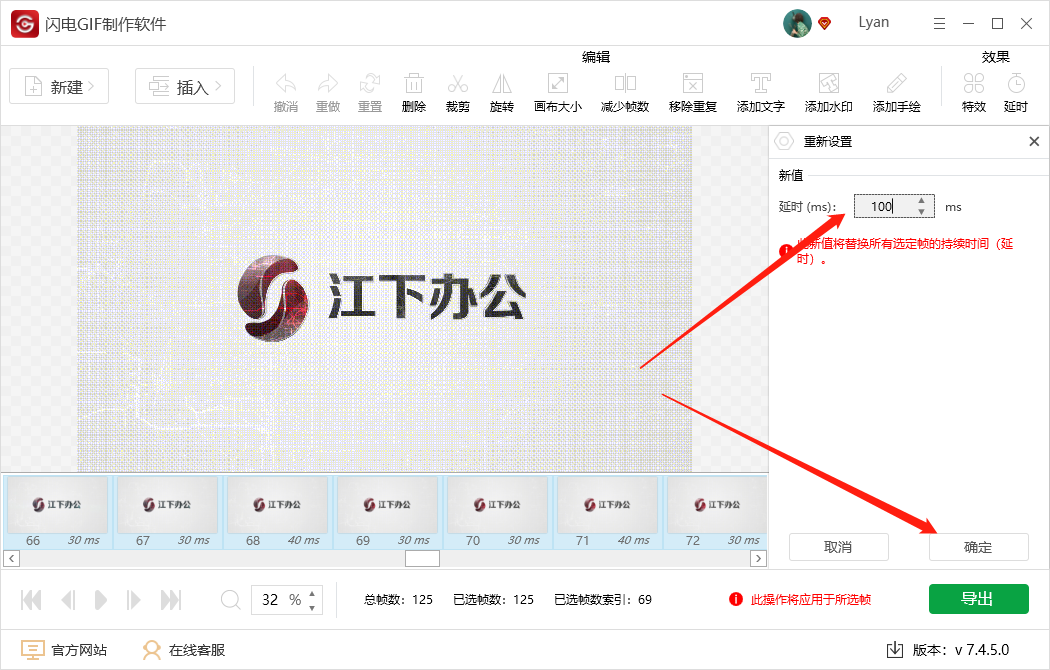
Task: Jump to the first frame
Action: [31, 600]
